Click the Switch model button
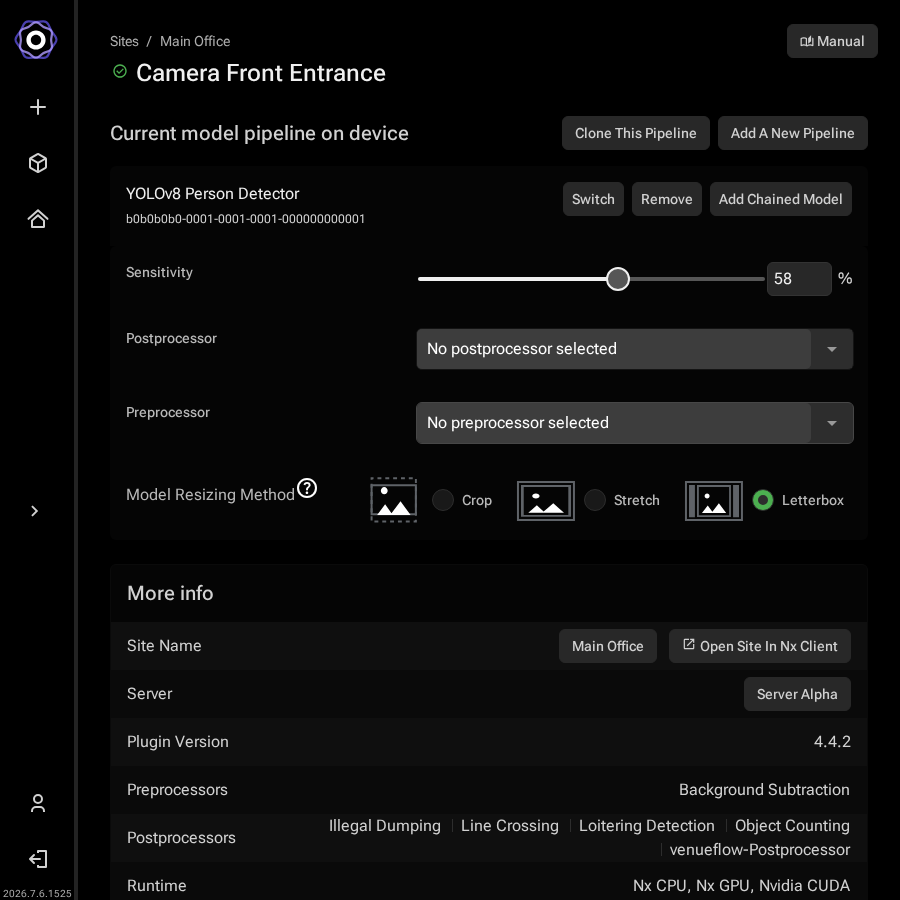900x900 pixels. coord(593,199)
